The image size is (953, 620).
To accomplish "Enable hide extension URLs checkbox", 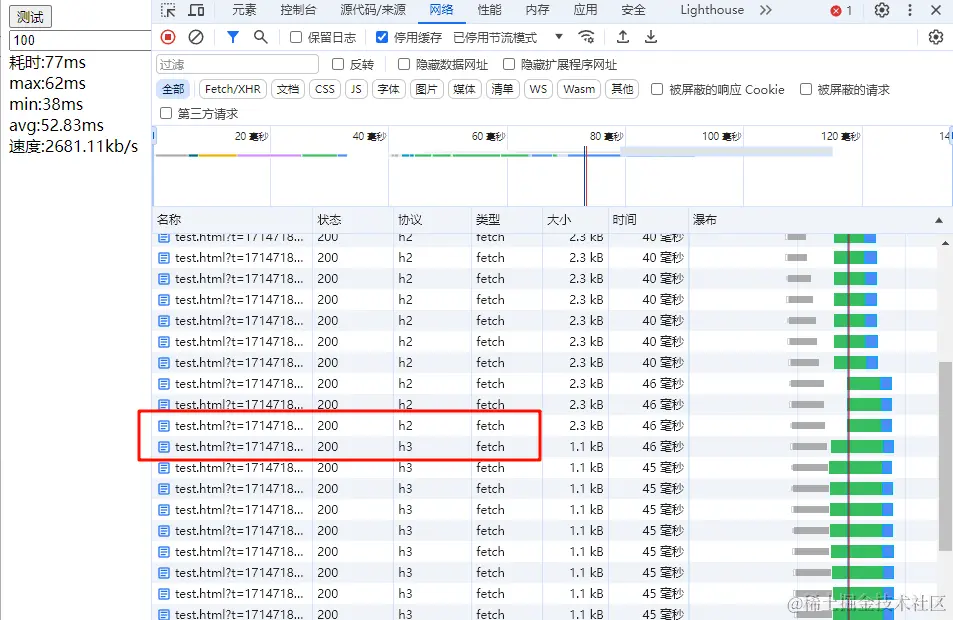I will (509, 64).
